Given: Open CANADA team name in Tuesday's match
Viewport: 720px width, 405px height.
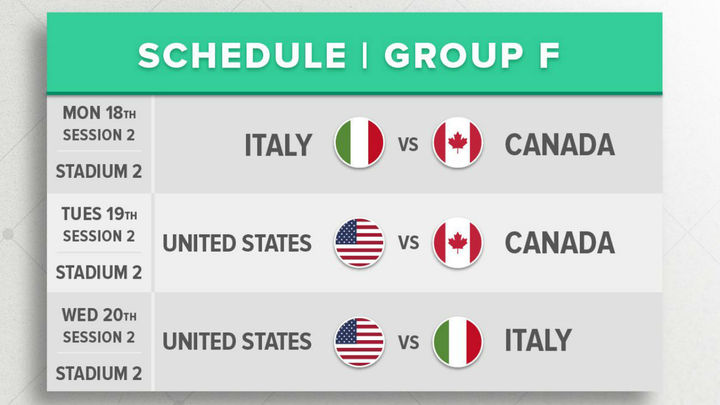Looking at the screenshot, I should click(559, 243).
